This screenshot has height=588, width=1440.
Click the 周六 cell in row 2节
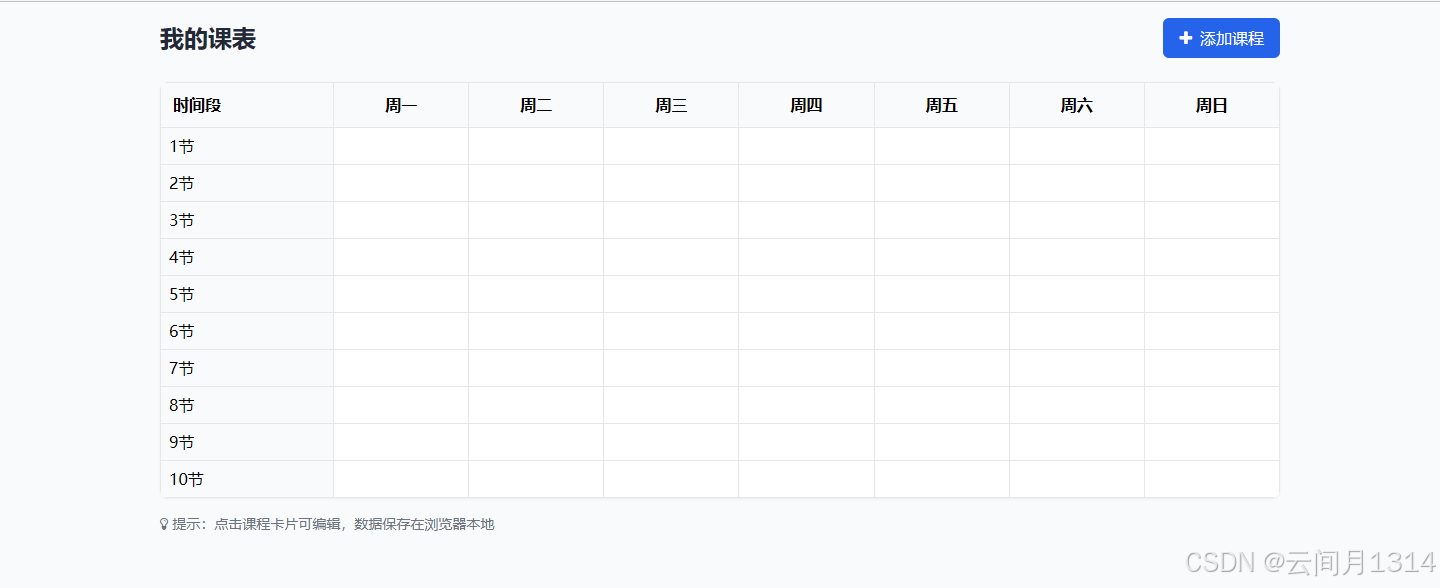pos(1077,183)
